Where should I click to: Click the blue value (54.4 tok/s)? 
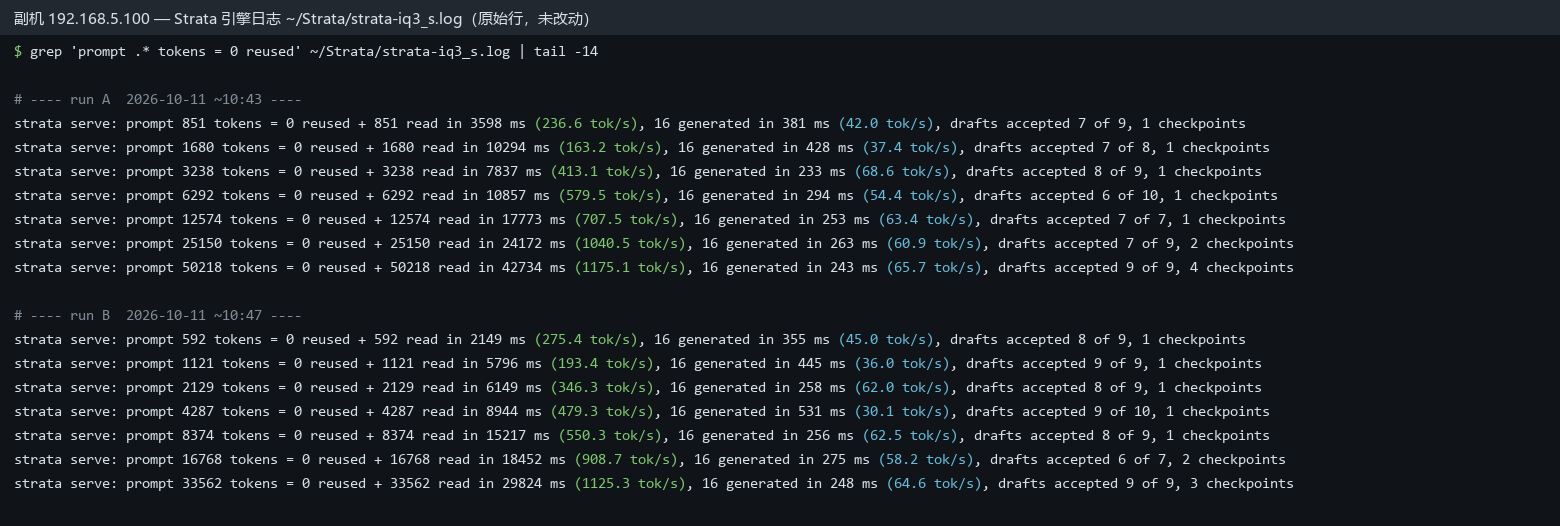point(910,196)
